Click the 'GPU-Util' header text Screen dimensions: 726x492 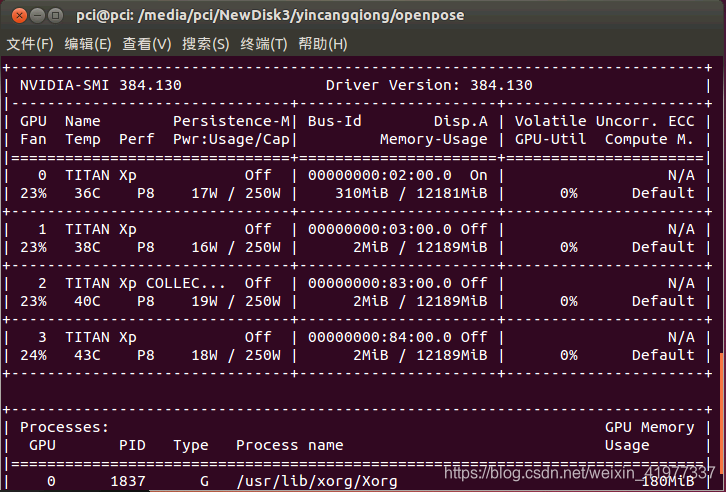[550, 139]
